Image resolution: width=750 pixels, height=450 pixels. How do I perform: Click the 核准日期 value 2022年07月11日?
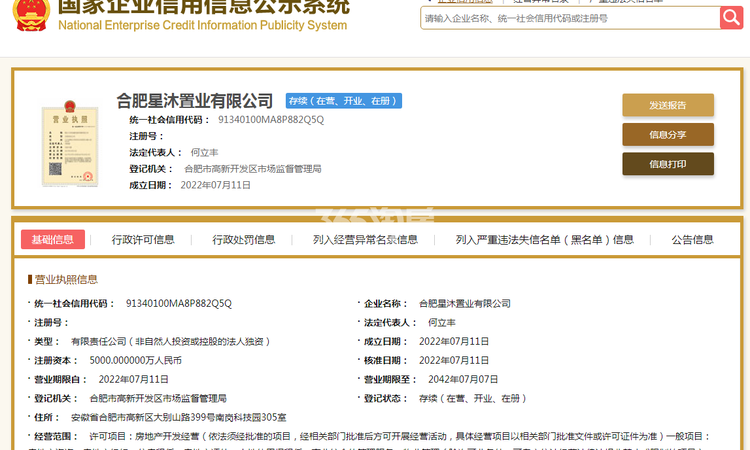[454, 360]
